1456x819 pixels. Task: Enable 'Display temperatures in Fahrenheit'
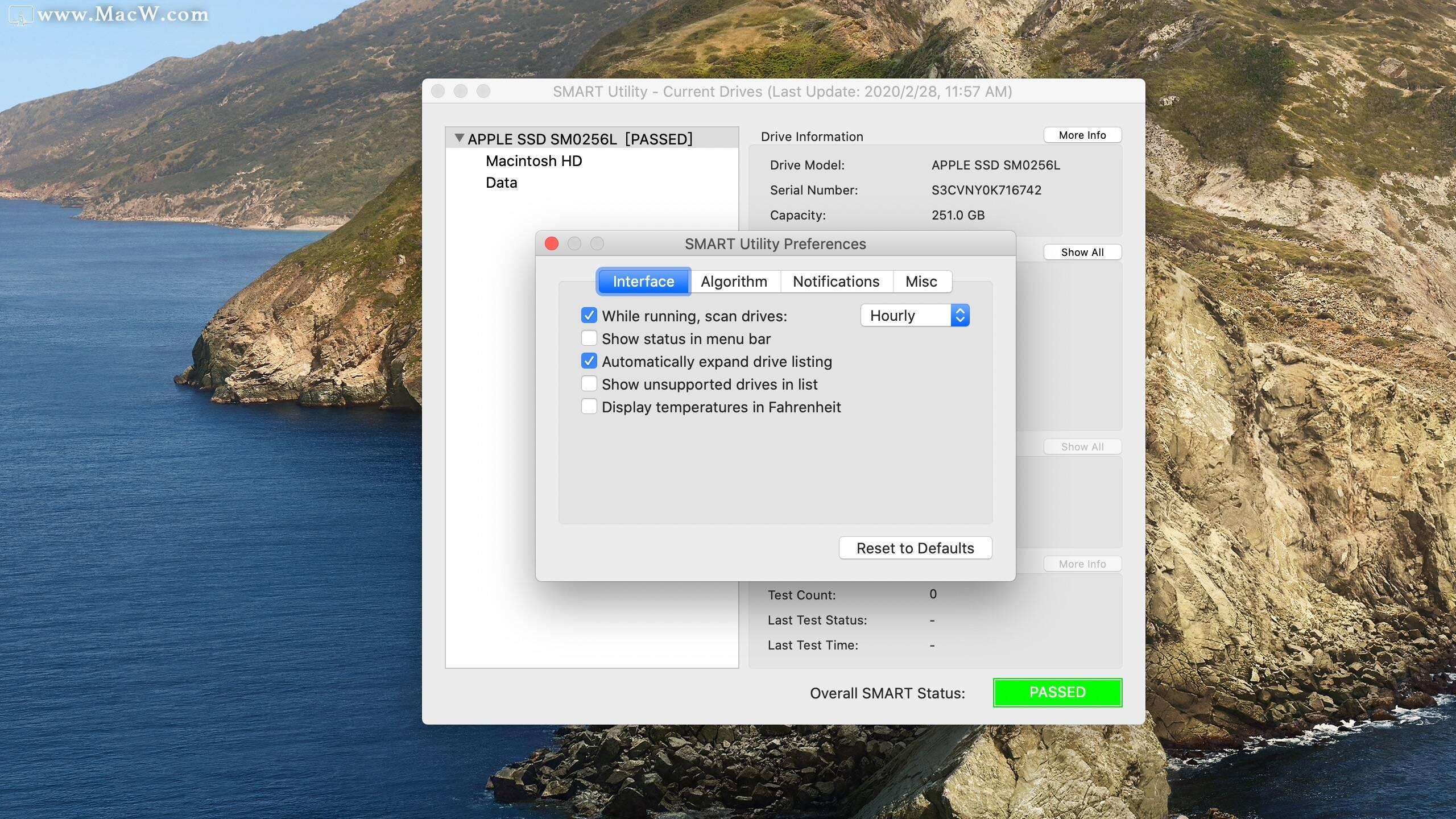click(589, 406)
